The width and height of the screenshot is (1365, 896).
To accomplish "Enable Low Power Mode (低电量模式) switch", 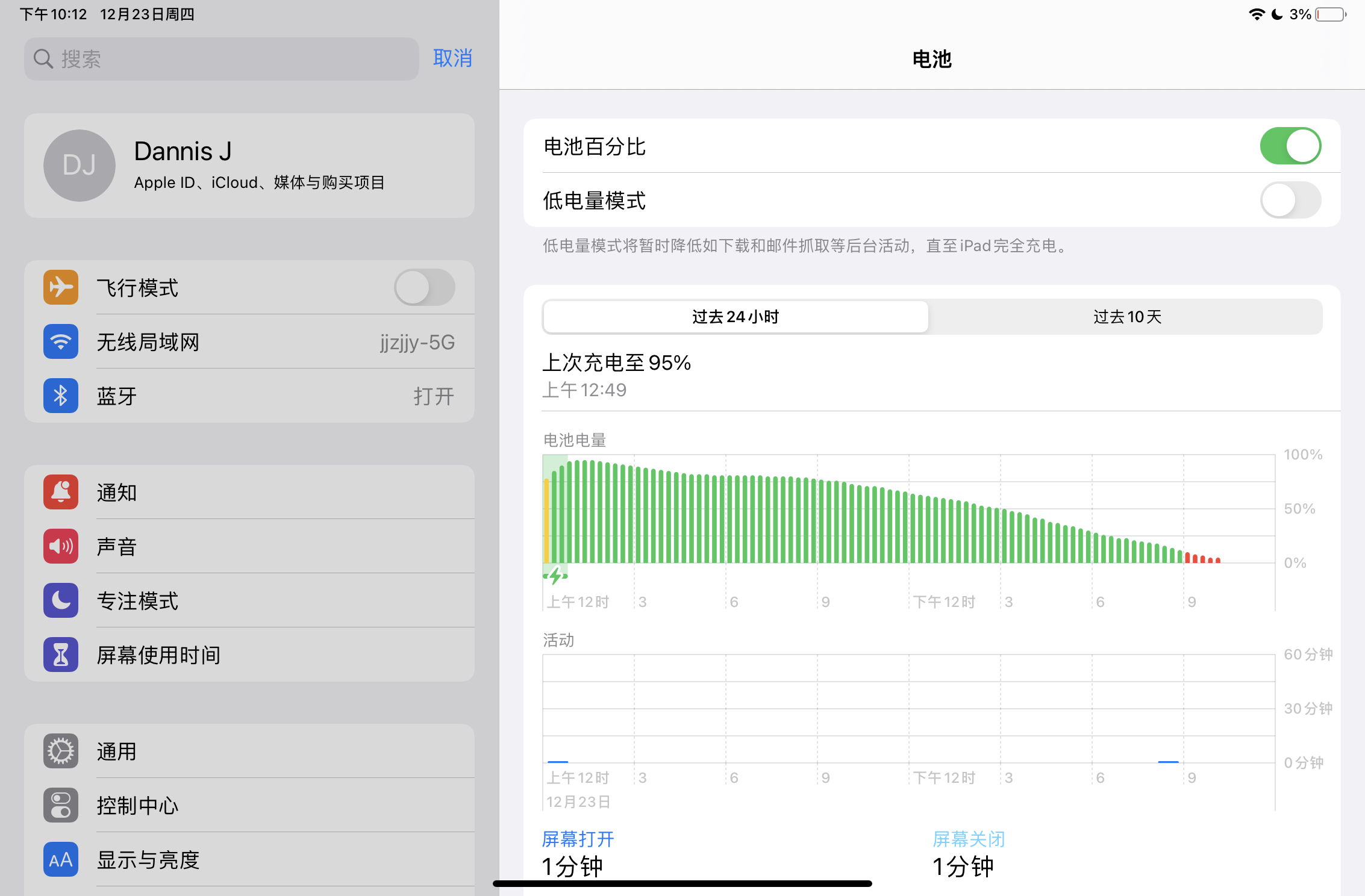I will point(1290,201).
